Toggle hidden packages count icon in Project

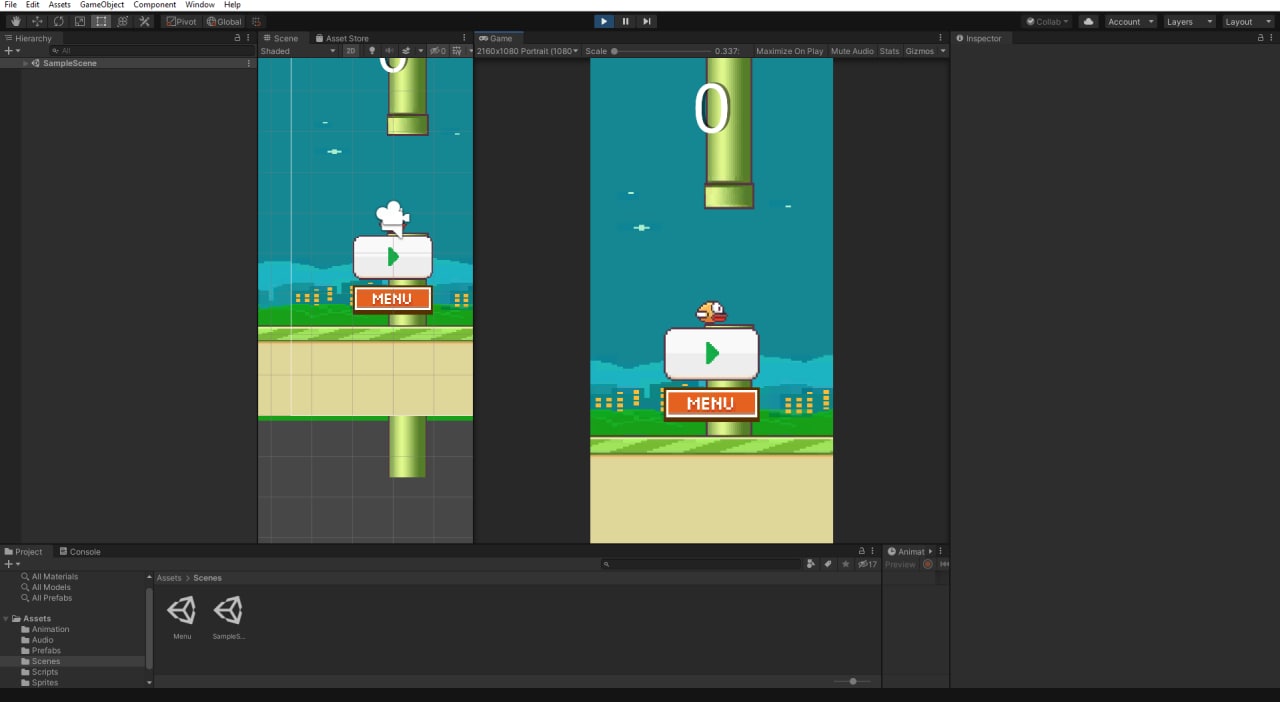(x=867, y=564)
